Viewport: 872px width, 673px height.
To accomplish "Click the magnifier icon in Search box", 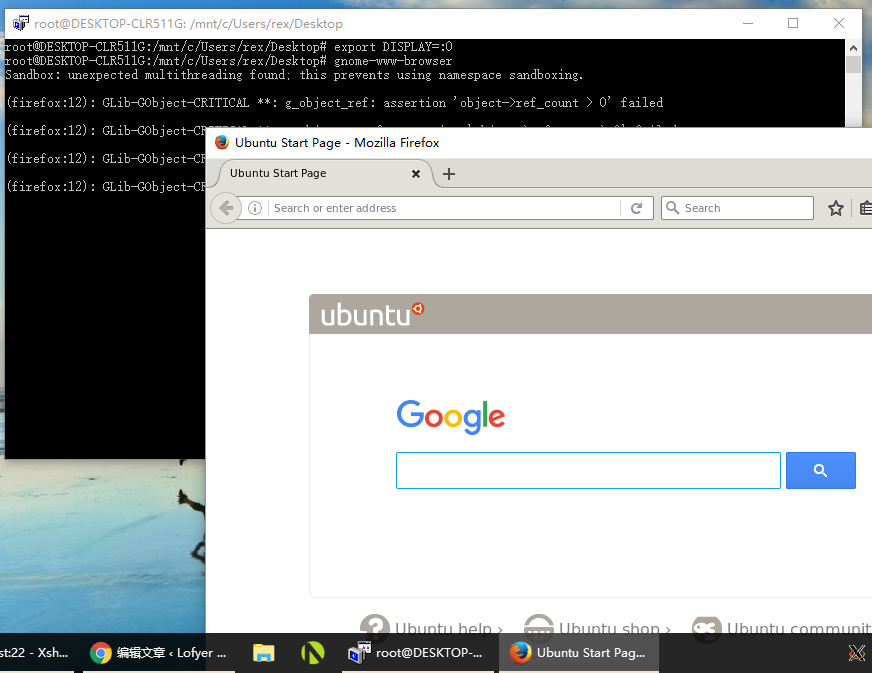I will [672, 208].
